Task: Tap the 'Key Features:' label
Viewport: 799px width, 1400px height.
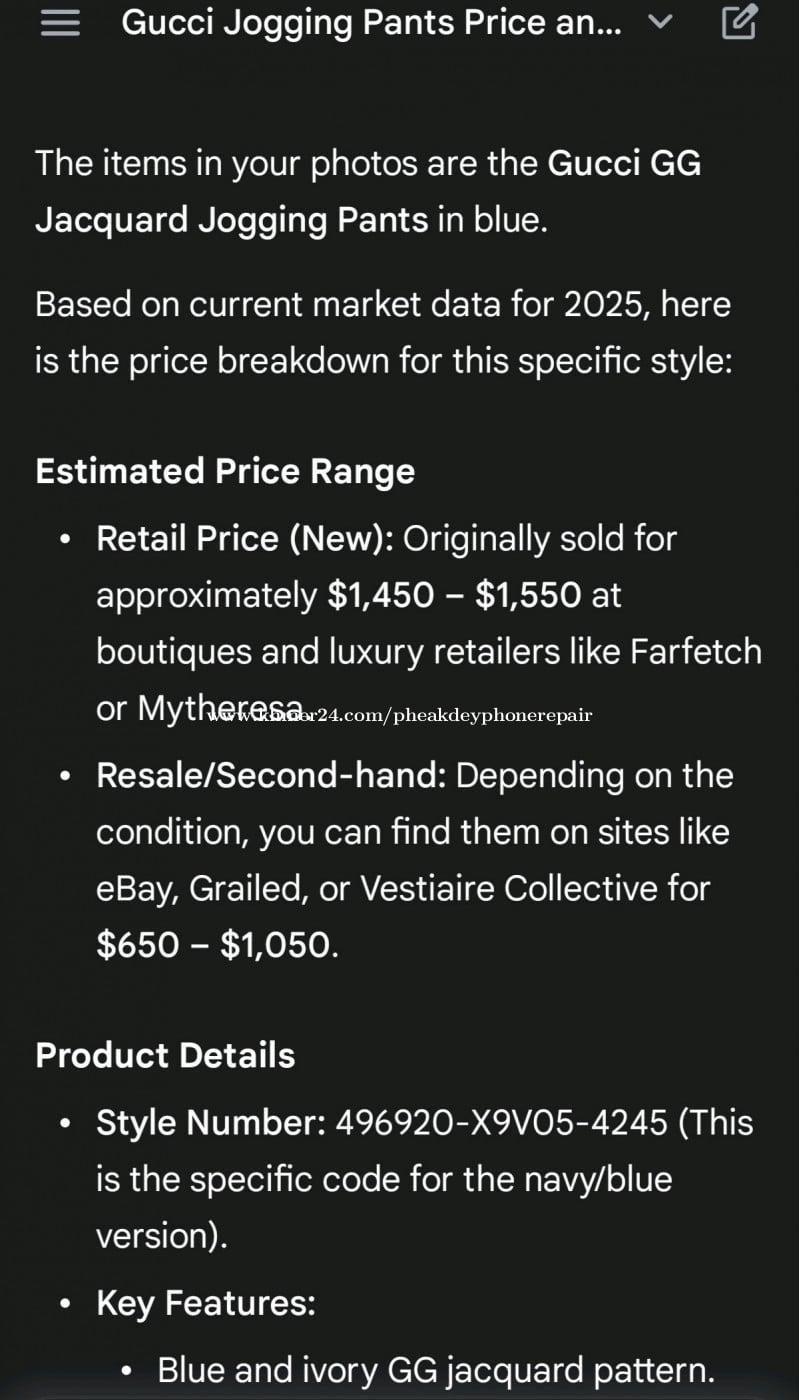Action: [206, 1303]
